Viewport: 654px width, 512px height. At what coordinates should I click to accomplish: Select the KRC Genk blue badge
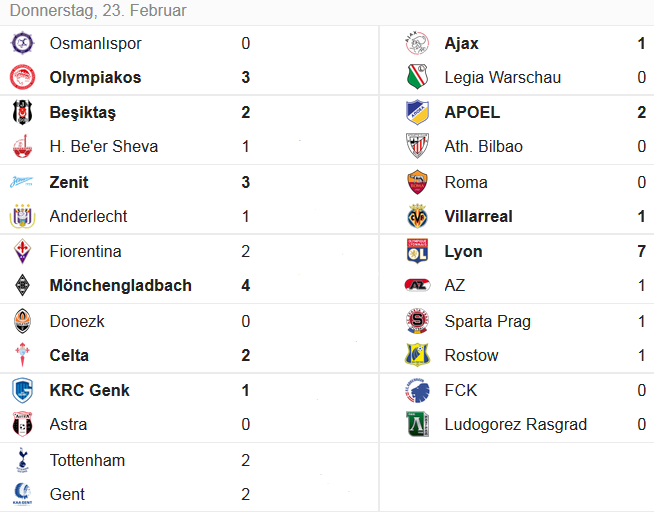coord(22,390)
